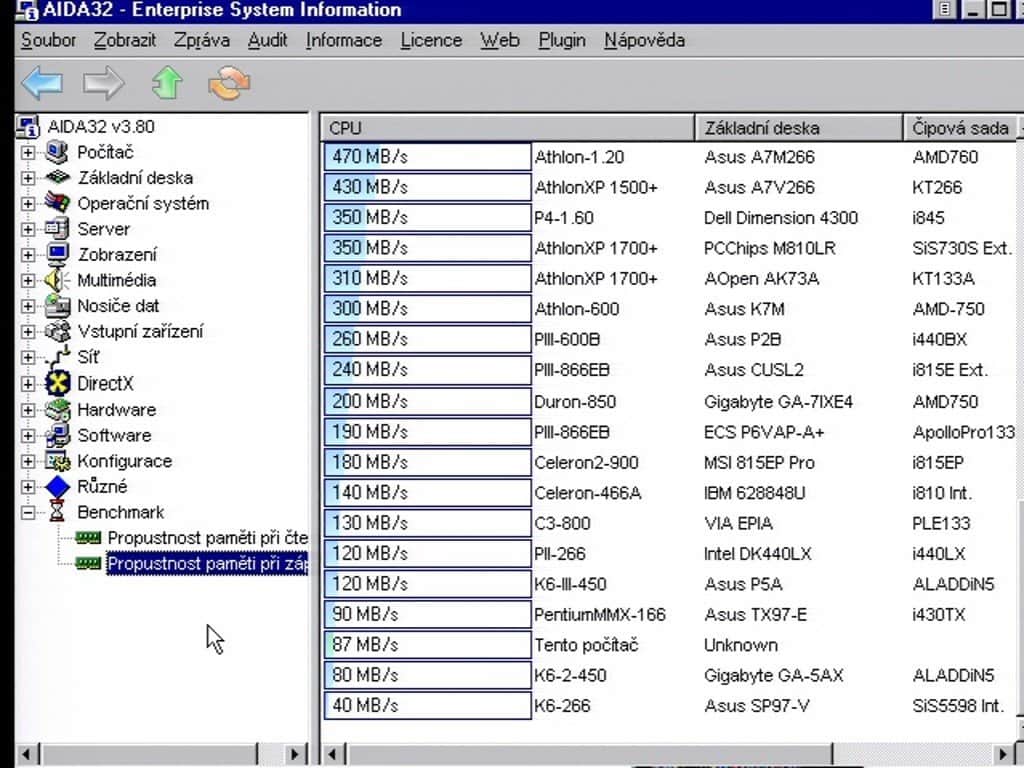Select the Počítač computer icon
1024x768 pixels.
coord(57,152)
